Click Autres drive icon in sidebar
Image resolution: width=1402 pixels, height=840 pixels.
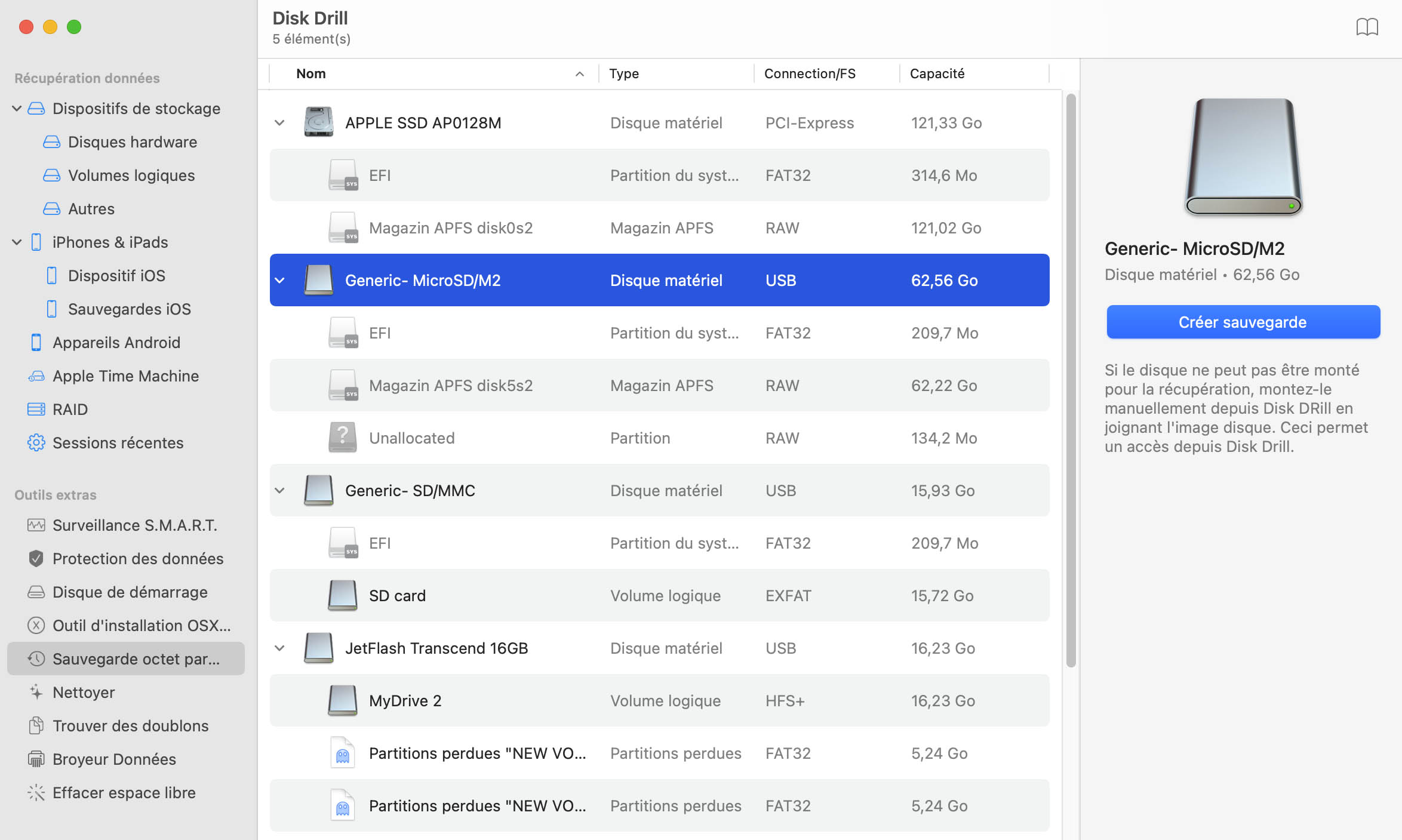[x=51, y=209]
